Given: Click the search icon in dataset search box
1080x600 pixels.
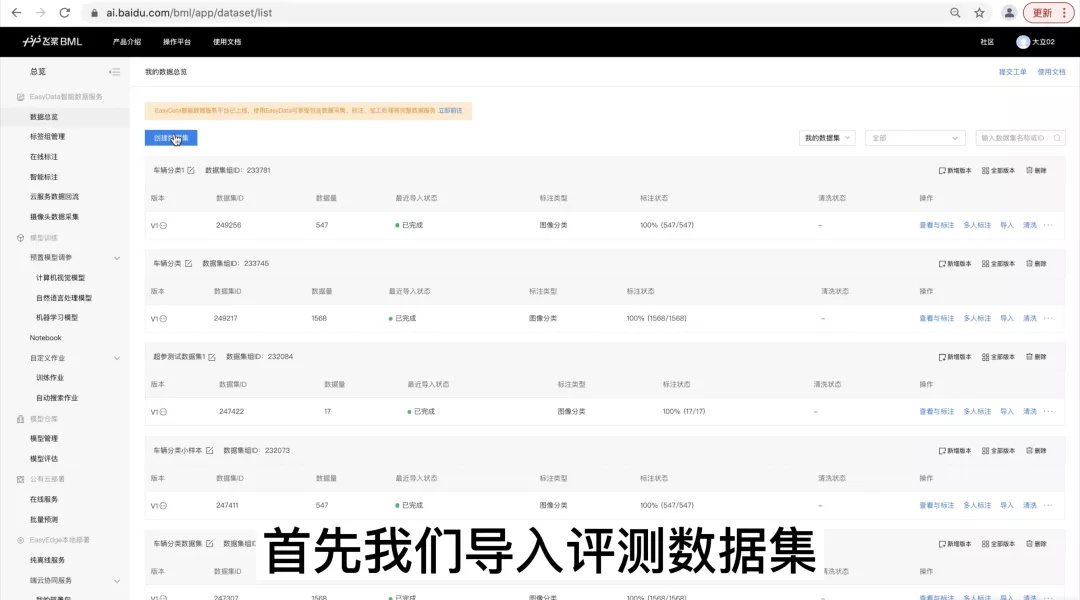Looking at the screenshot, I should point(1057,138).
